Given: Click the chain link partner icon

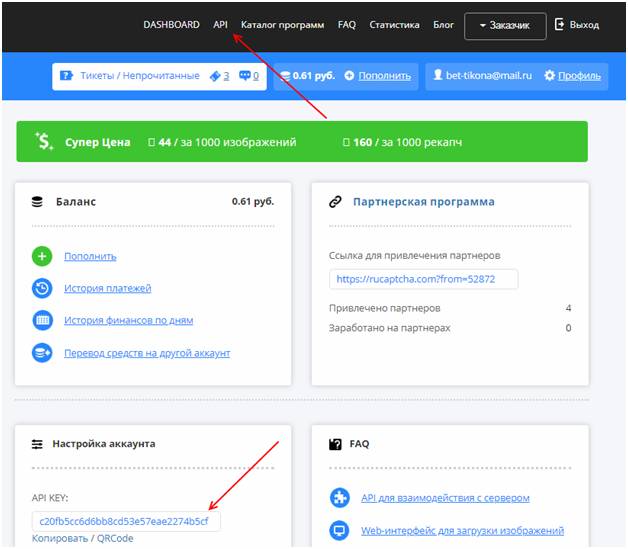Looking at the screenshot, I should tap(335, 202).
